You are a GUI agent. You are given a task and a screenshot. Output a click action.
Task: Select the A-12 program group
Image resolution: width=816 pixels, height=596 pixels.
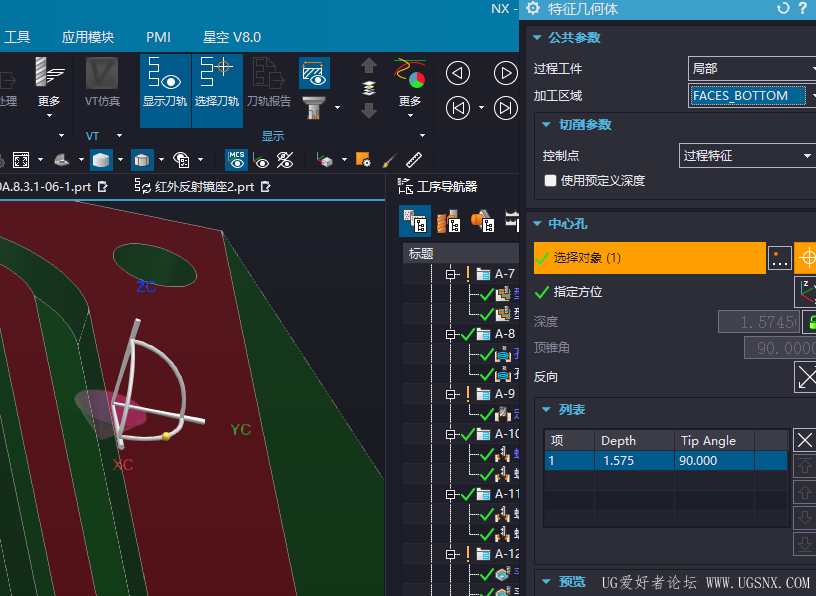point(506,553)
